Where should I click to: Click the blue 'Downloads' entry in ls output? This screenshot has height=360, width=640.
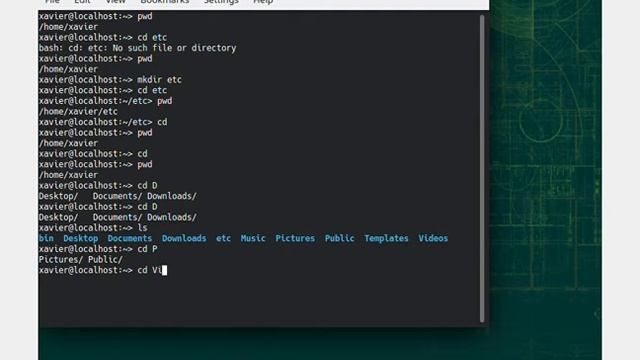pos(184,238)
